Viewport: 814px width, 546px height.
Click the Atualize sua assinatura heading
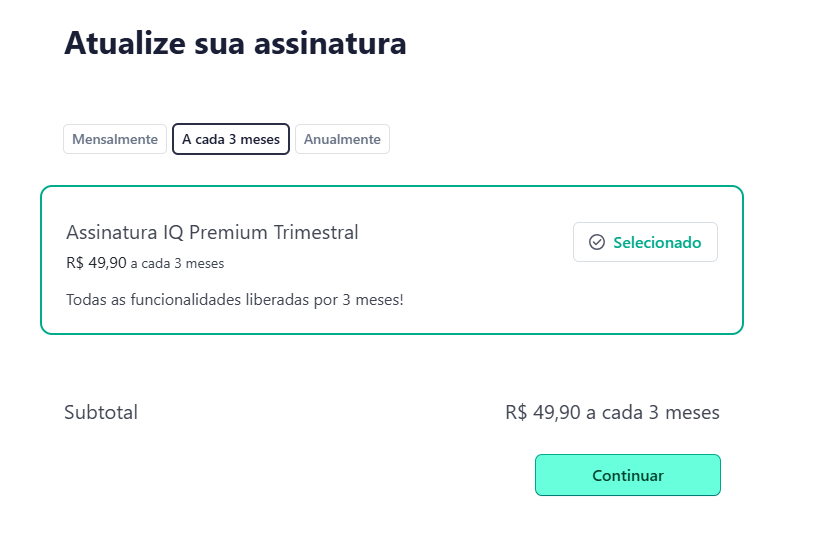point(235,44)
